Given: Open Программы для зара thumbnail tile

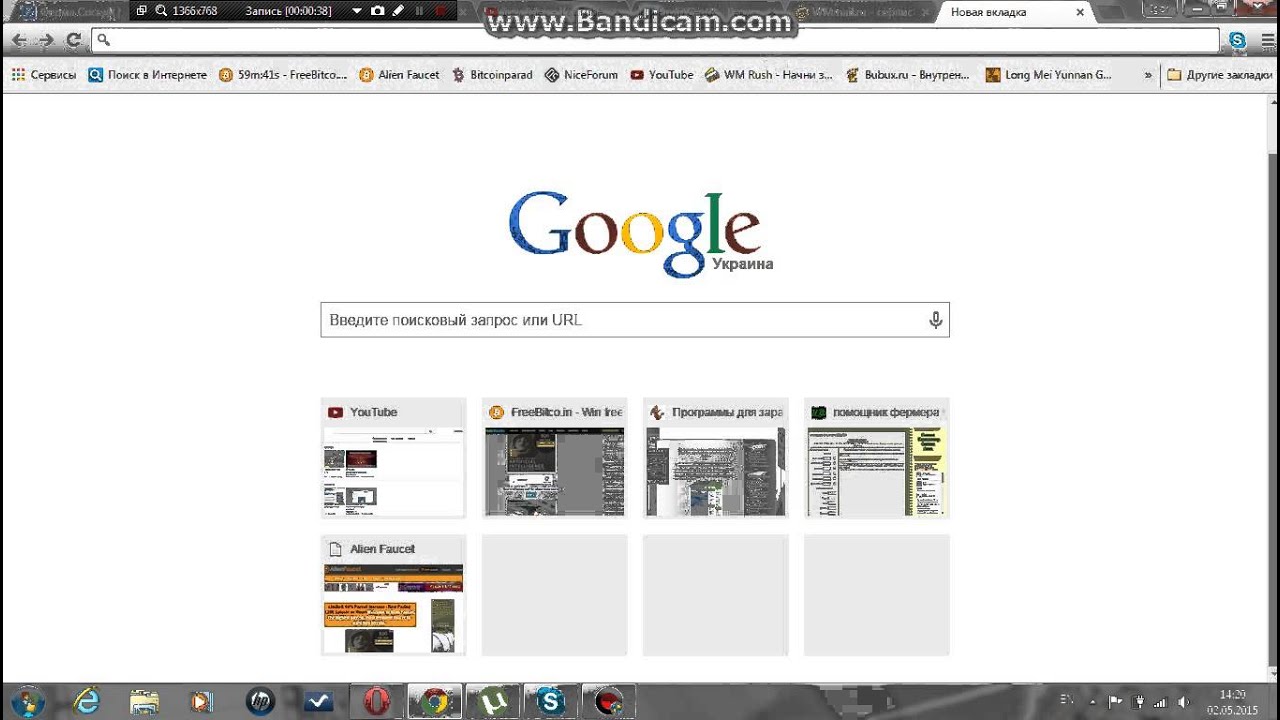Looking at the screenshot, I should [x=715, y=457].
